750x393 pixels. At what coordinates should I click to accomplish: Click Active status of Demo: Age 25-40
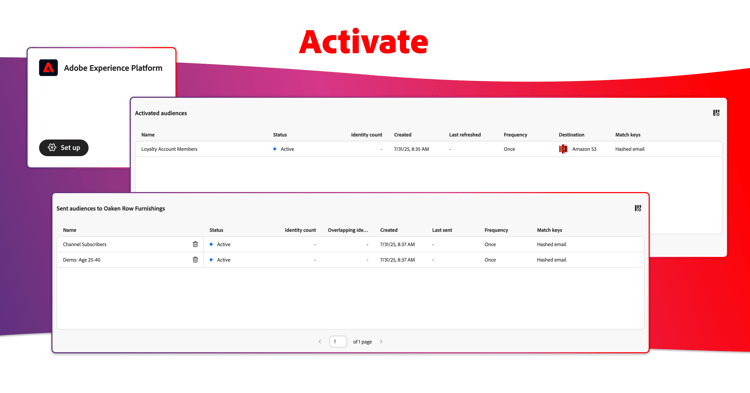pos(220,260)
